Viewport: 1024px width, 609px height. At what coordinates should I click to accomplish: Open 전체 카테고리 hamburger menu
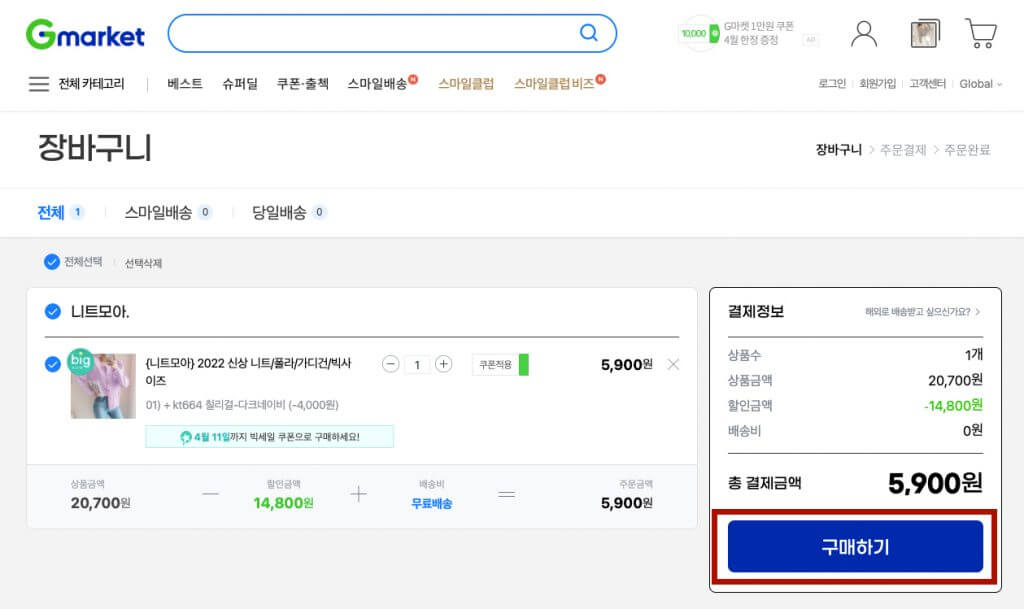(39, 84)
